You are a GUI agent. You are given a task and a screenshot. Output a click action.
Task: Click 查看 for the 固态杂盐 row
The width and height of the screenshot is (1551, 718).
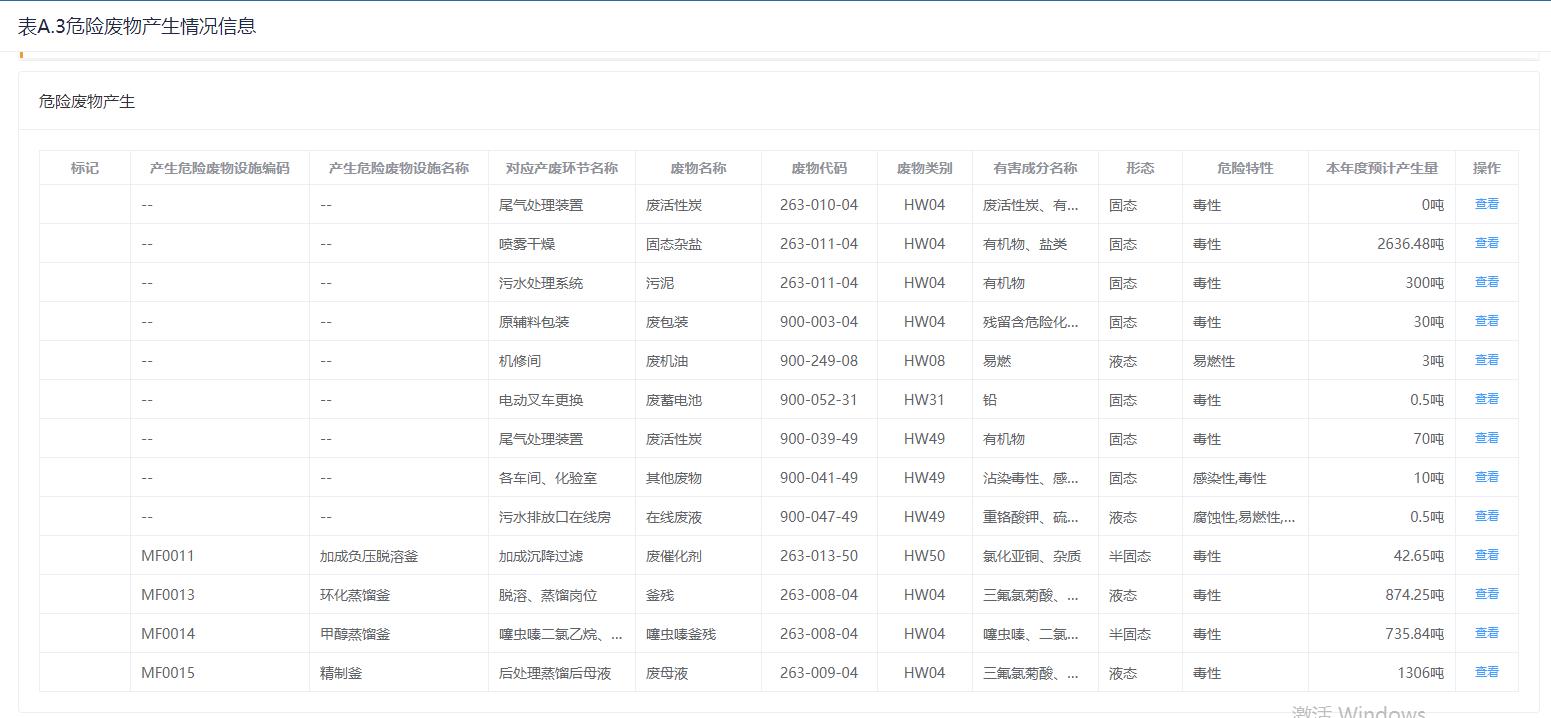click(1486, 243)
